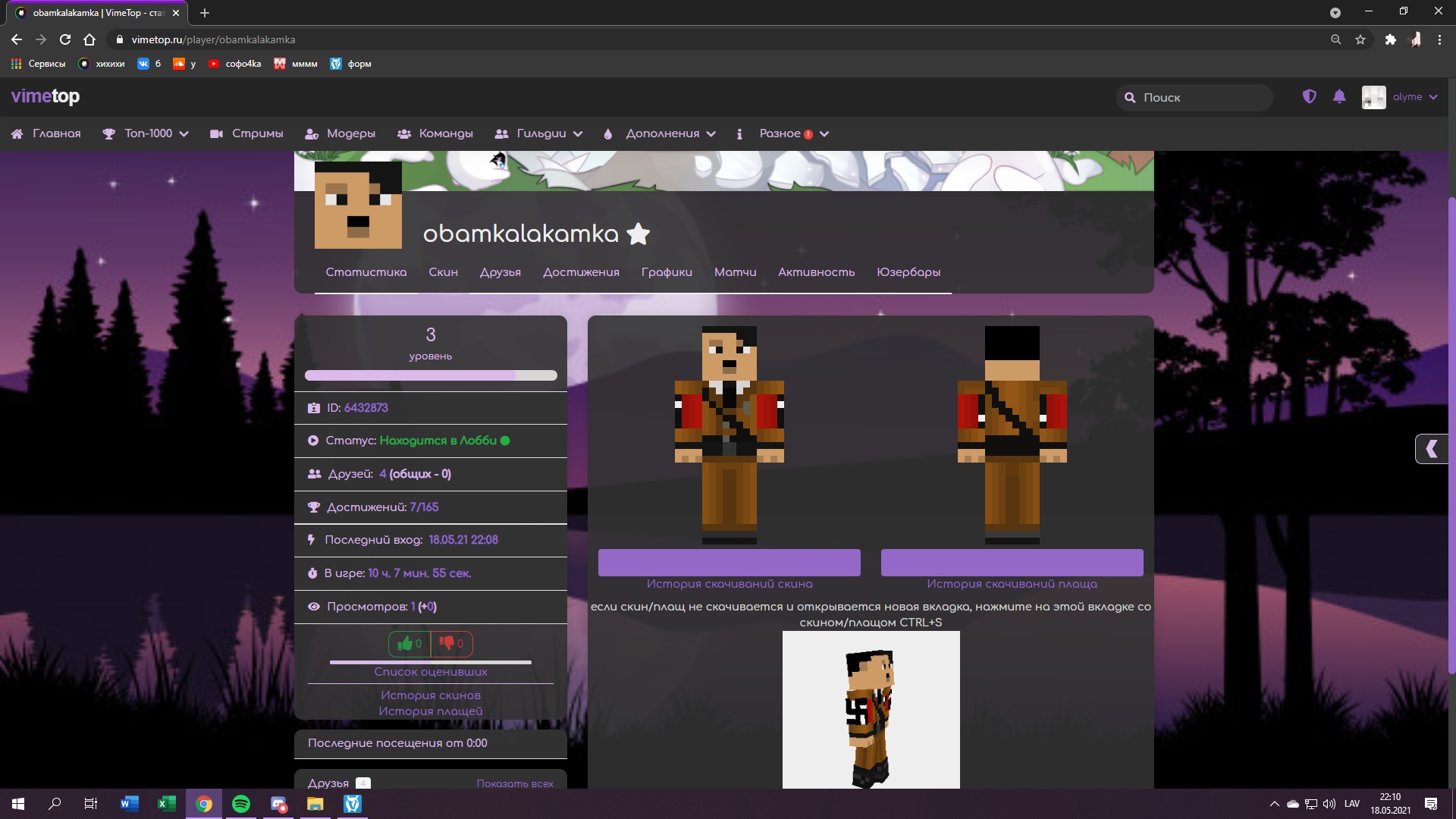
Task: Open История скинов link
Action: pos(430,695)
